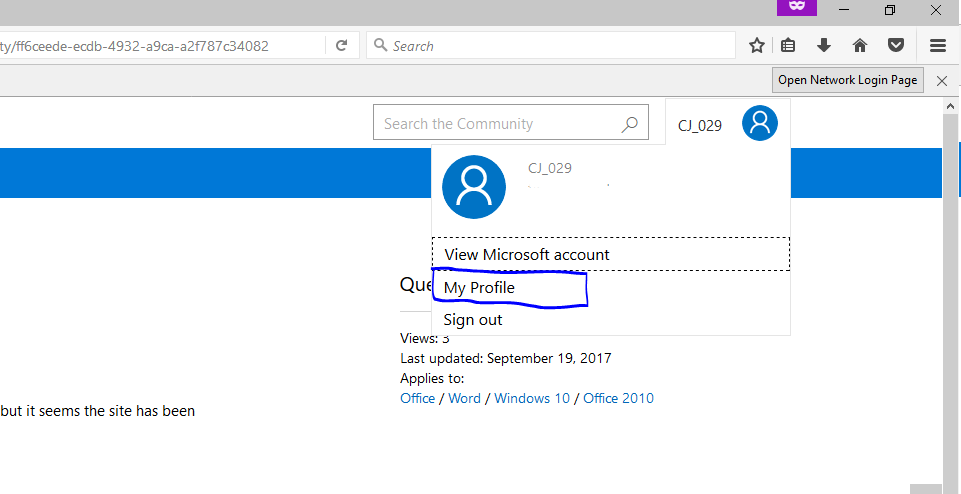The image size is (961, 494).
Task: Restore down the Firefox window
Action: pos(890,10)
